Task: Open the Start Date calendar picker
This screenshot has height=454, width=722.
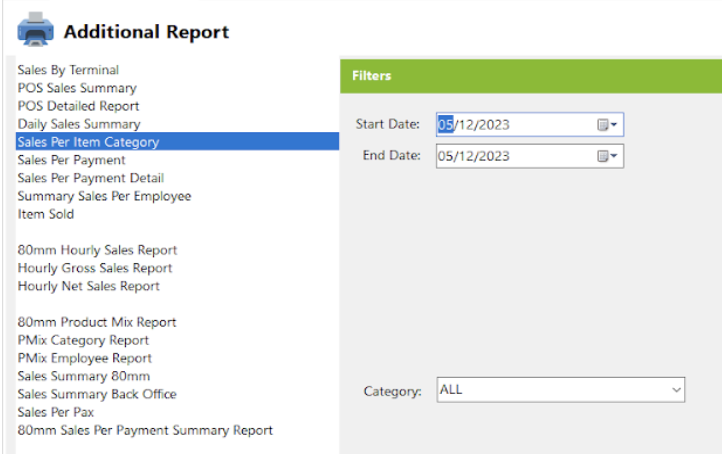Action: pos(608,125)
